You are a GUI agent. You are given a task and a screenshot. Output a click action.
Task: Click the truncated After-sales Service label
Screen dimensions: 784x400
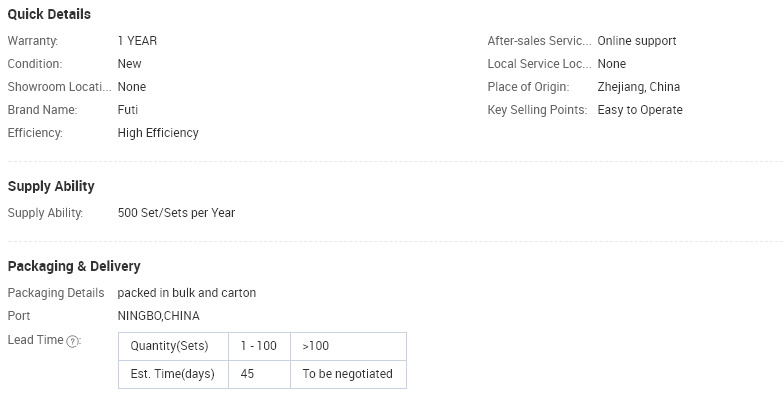pos(540,41)
